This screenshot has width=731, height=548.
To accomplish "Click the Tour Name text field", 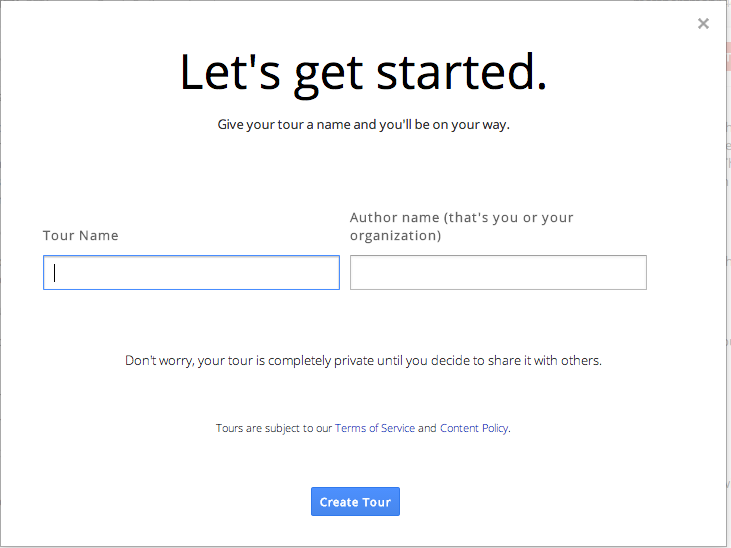I will click(191, 273).
